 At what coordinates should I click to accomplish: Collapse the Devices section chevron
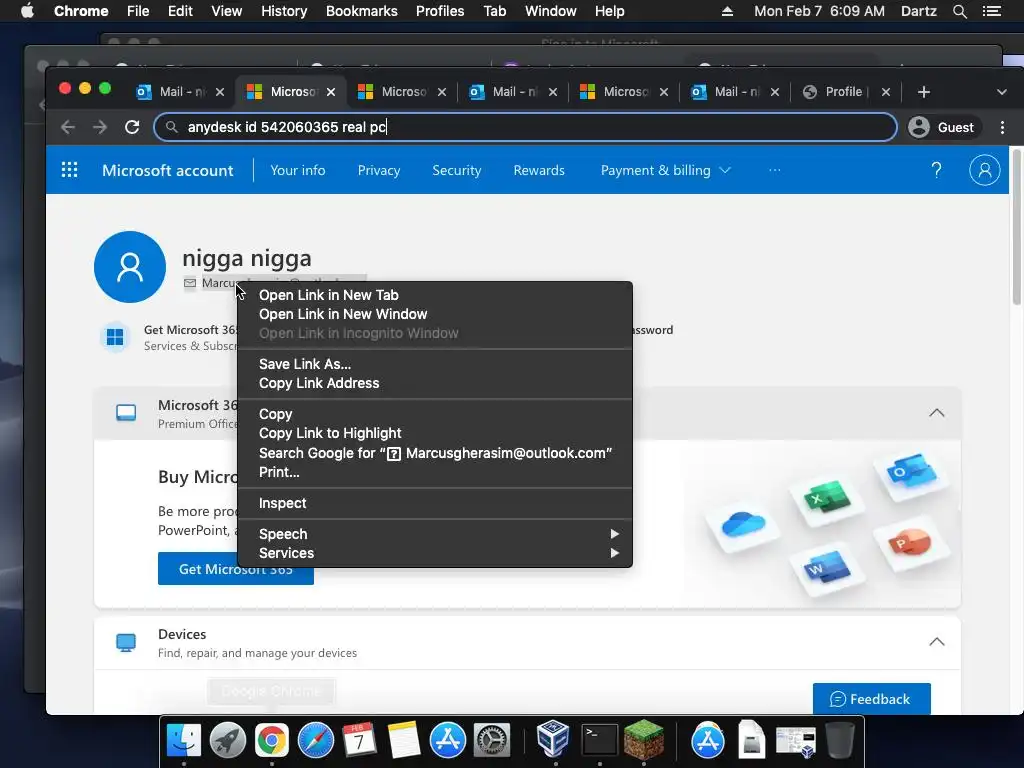[x=936, y=642]
